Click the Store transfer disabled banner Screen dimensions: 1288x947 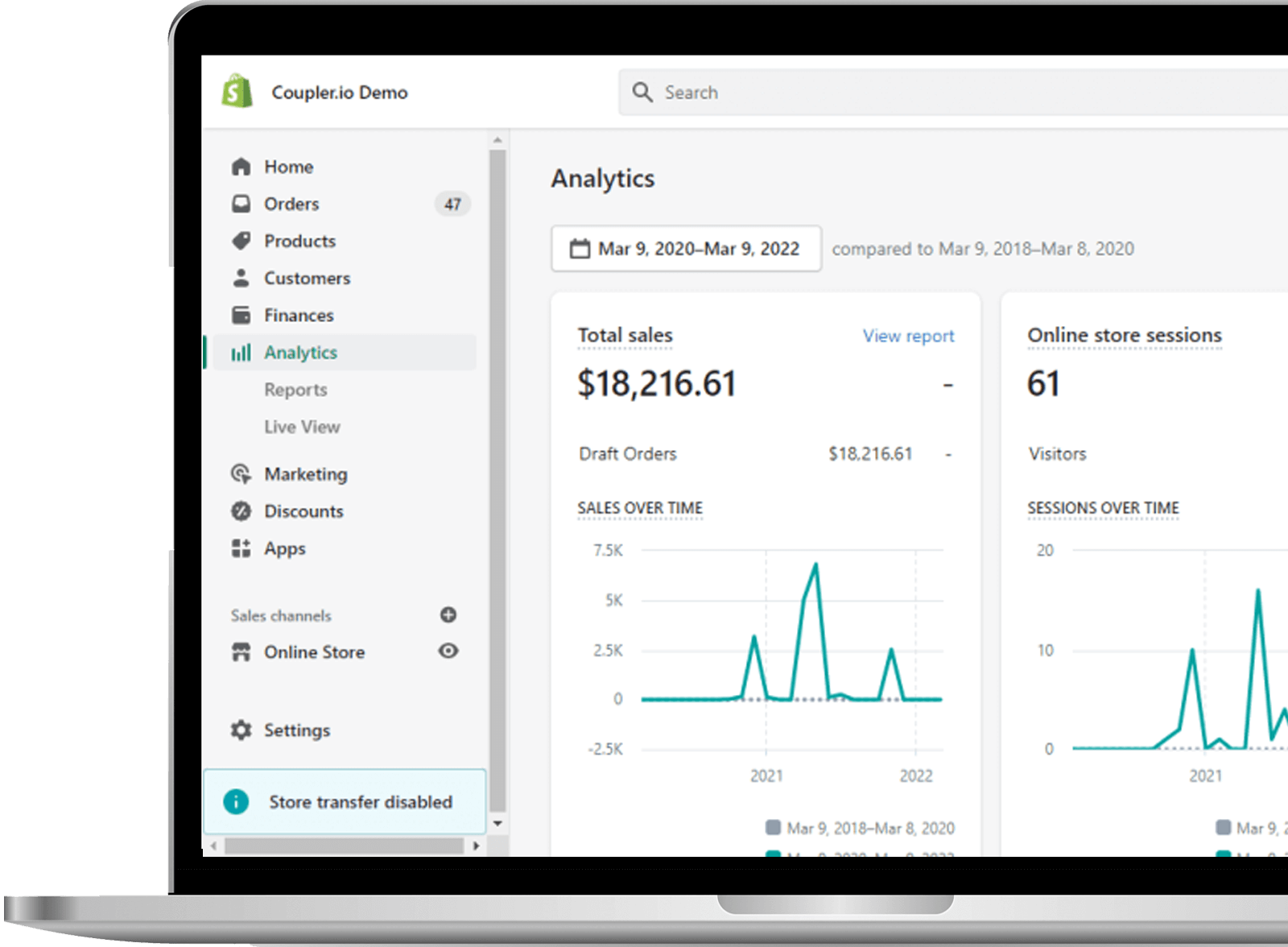pos(345,801)
